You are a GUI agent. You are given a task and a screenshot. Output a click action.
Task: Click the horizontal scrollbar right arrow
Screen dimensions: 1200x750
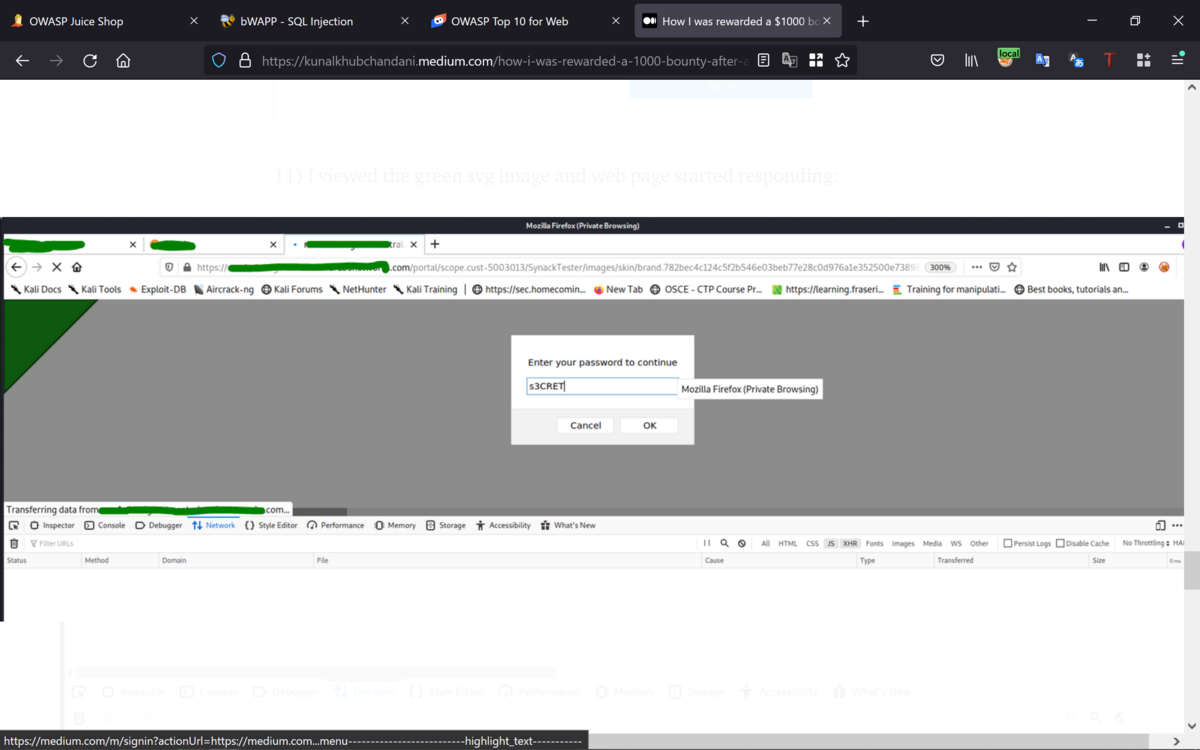[1177, 742]
